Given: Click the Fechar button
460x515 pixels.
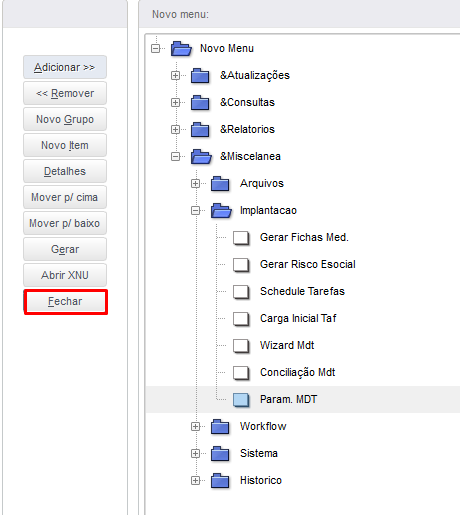Looking at the screenshot, I should point(66,302).
